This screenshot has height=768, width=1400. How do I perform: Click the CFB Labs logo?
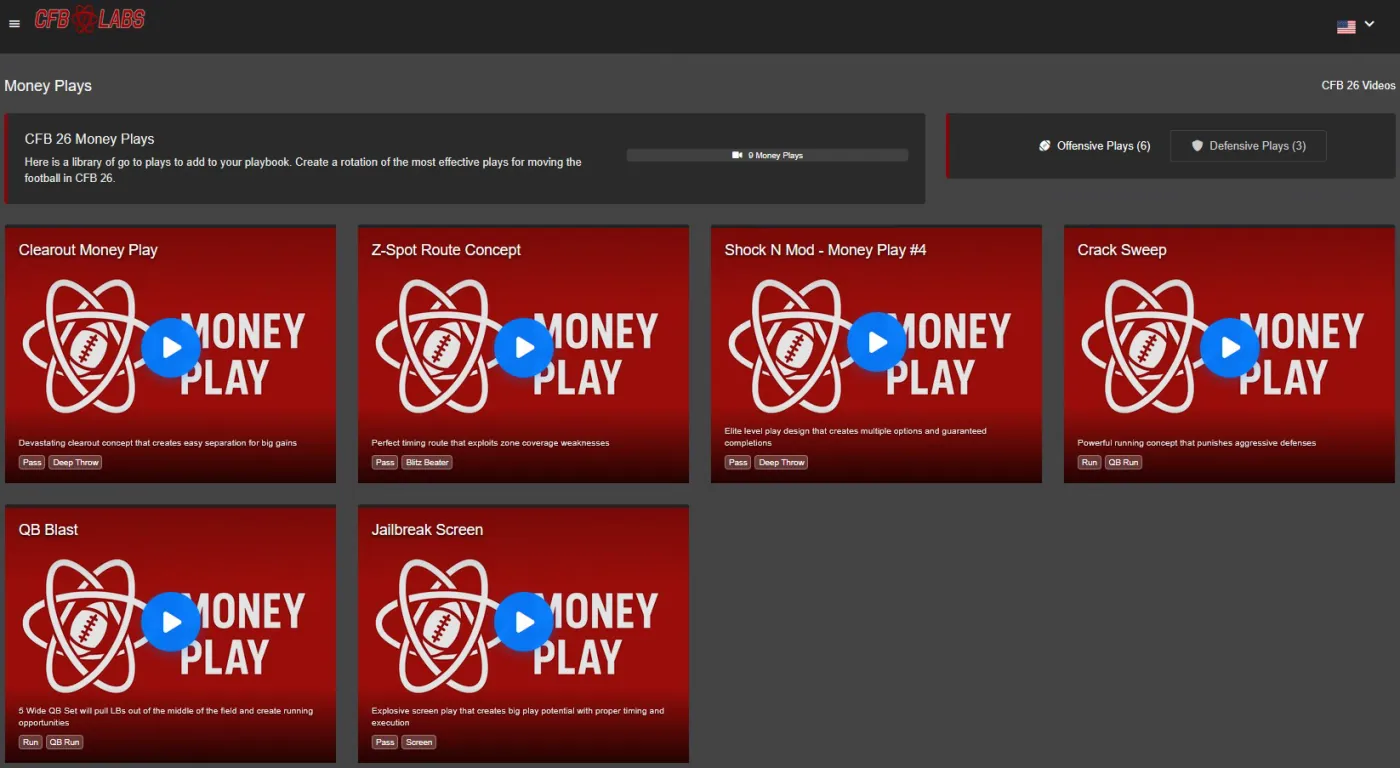(x=90, y=18)
